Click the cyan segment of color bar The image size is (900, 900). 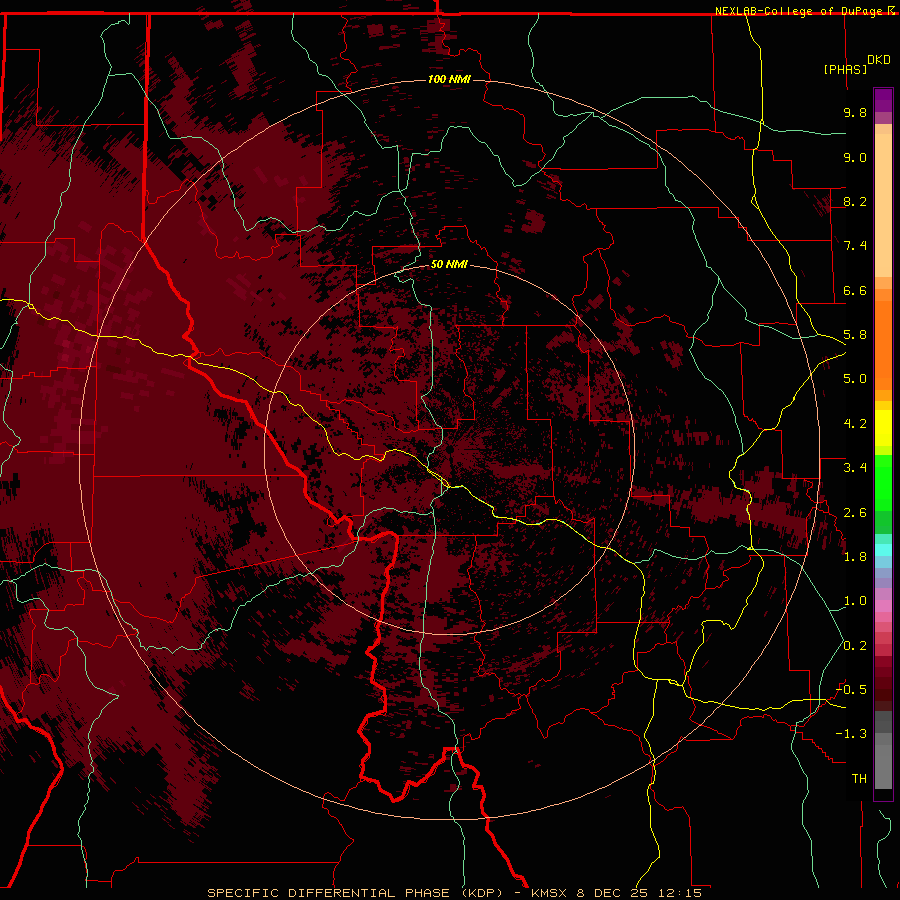click(883, 550)
